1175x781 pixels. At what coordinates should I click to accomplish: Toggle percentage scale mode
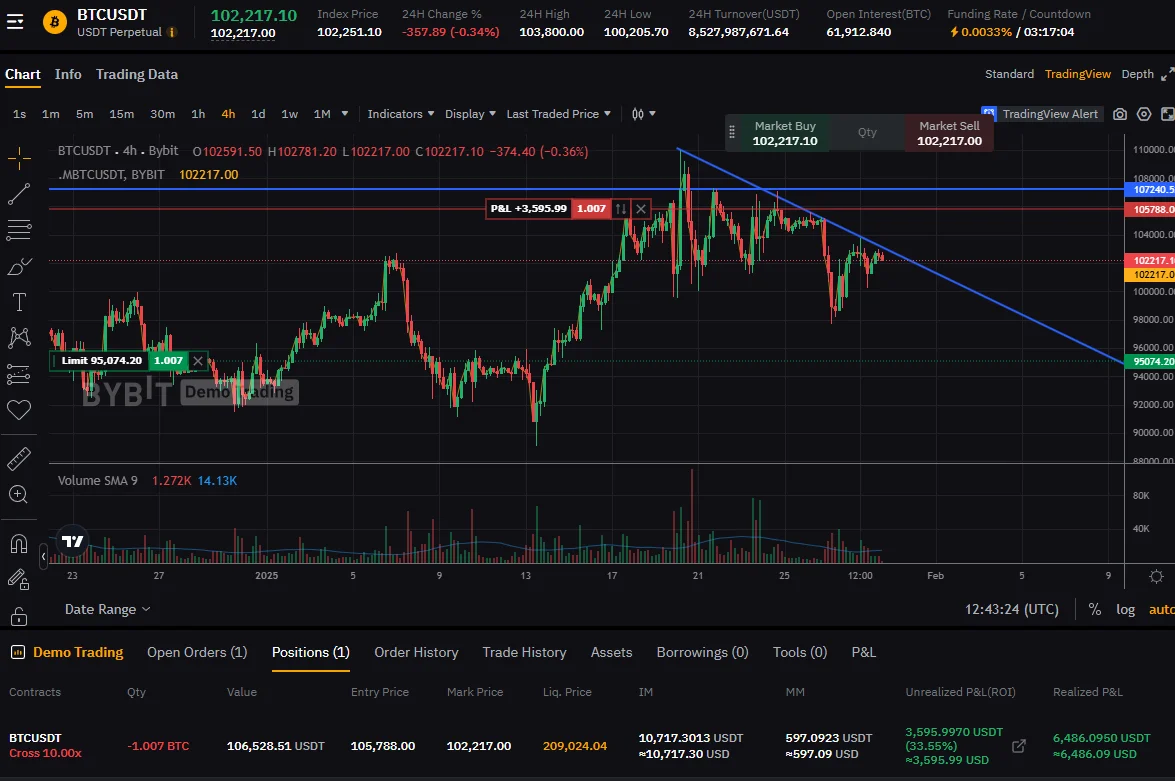pyautogui.click(x=1095, y=609)
